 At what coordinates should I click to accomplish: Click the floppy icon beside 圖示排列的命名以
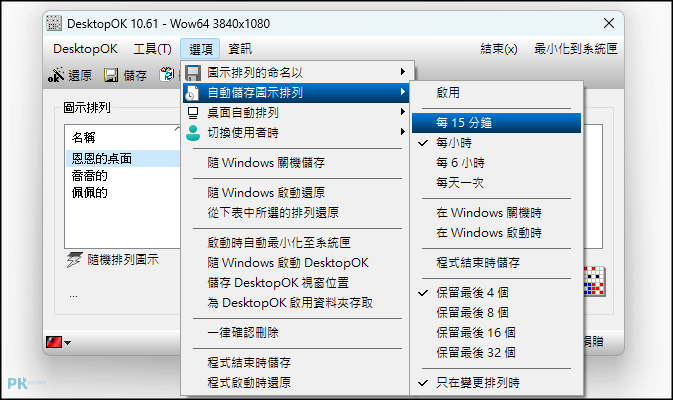point(193,73)
